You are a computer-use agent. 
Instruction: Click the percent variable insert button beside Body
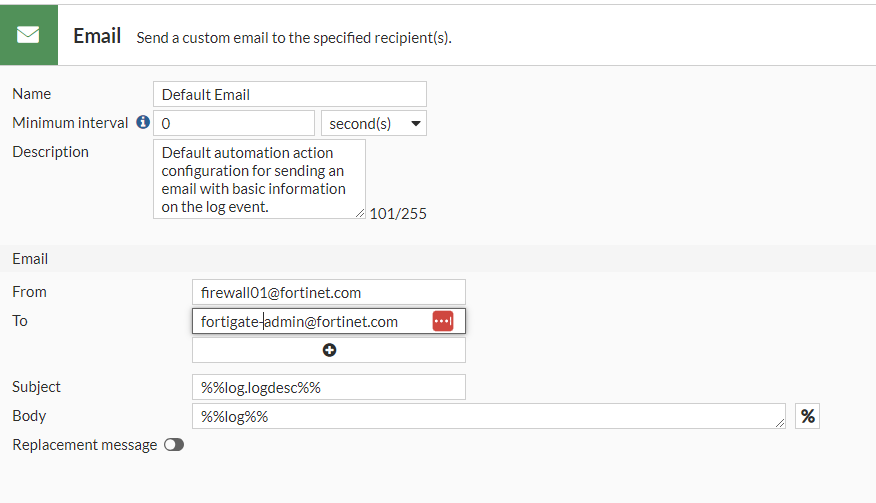click(807, 416)
